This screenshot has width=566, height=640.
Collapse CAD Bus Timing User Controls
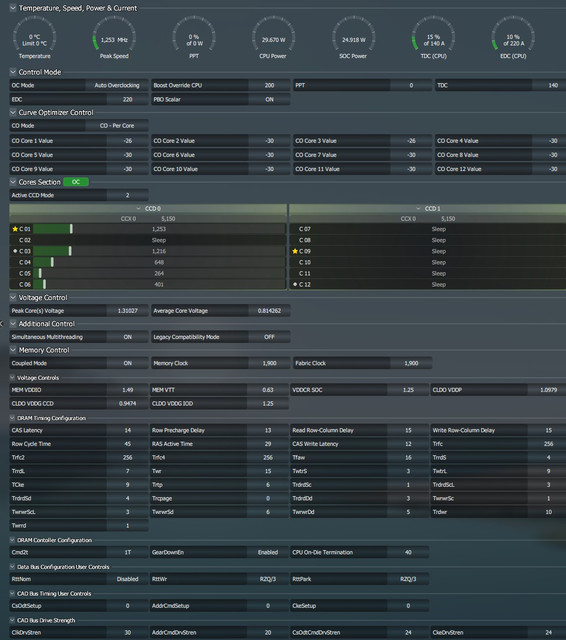[12, 593]
